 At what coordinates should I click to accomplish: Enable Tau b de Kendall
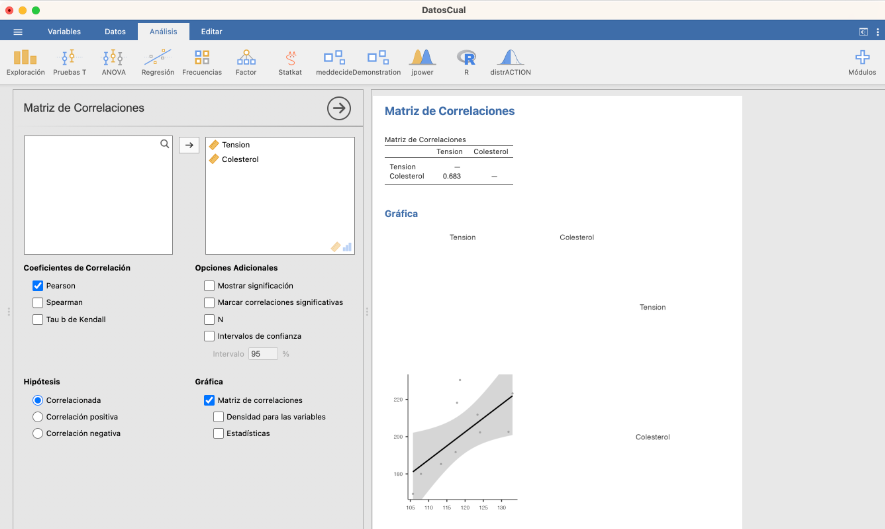coord(38,320)
